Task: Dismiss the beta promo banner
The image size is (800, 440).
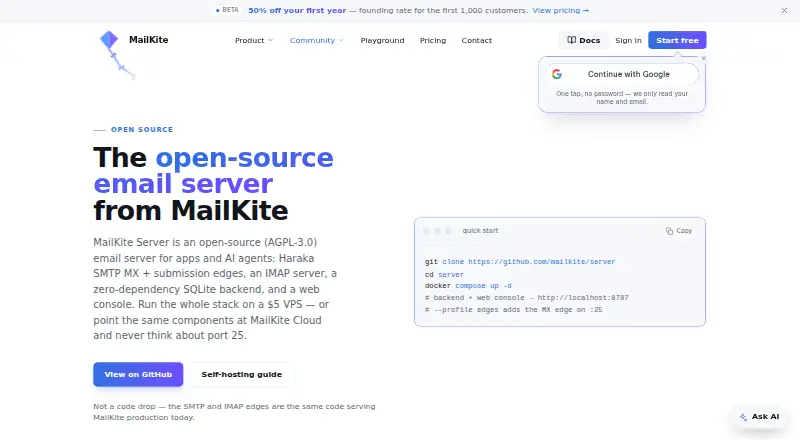Action: pyautogui.click(x=784, y=10)
